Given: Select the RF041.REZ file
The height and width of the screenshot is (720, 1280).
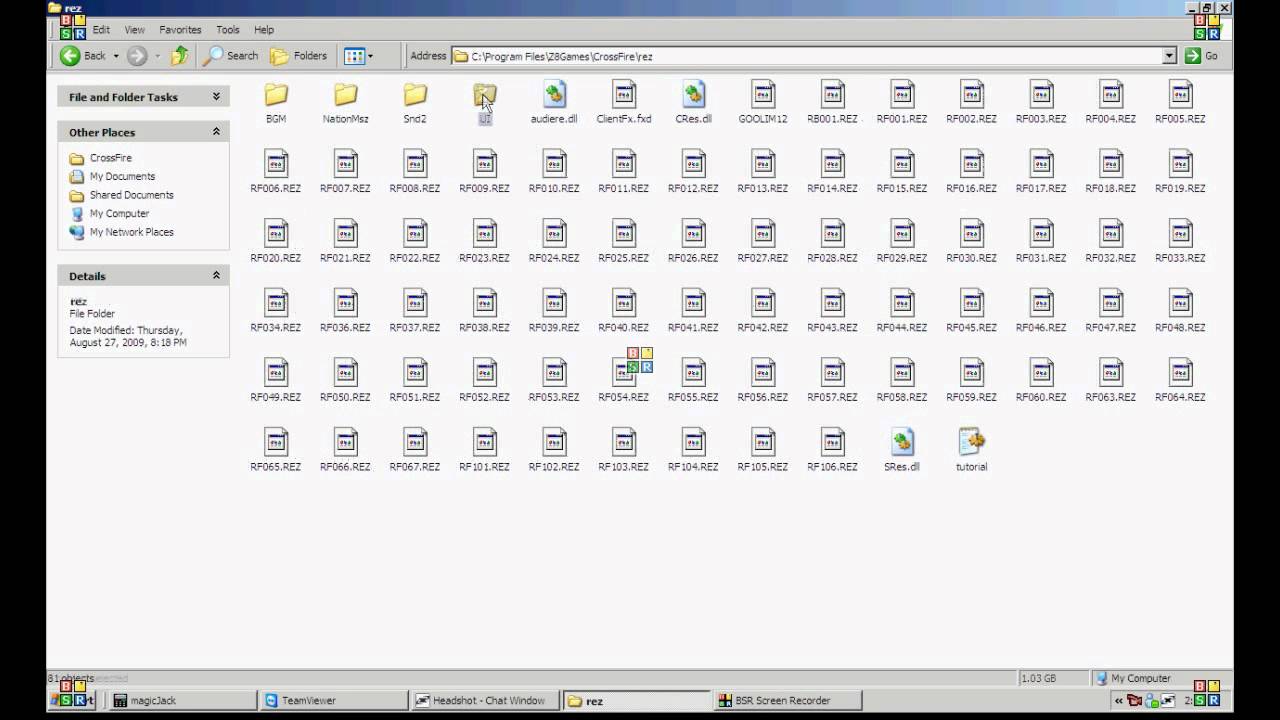Looking at the screenshot, I should pos(694,312).
